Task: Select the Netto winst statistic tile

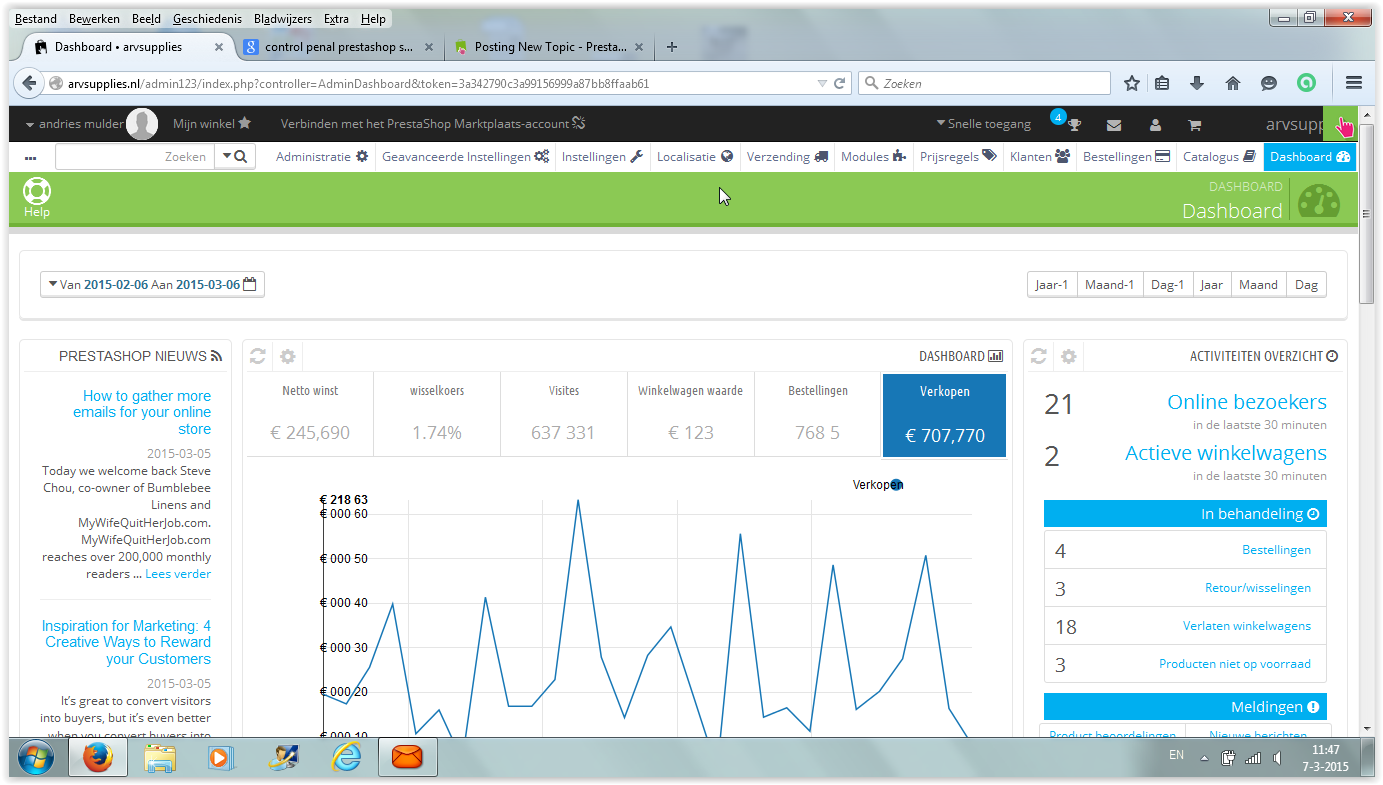Action: (x=311, y=414)
